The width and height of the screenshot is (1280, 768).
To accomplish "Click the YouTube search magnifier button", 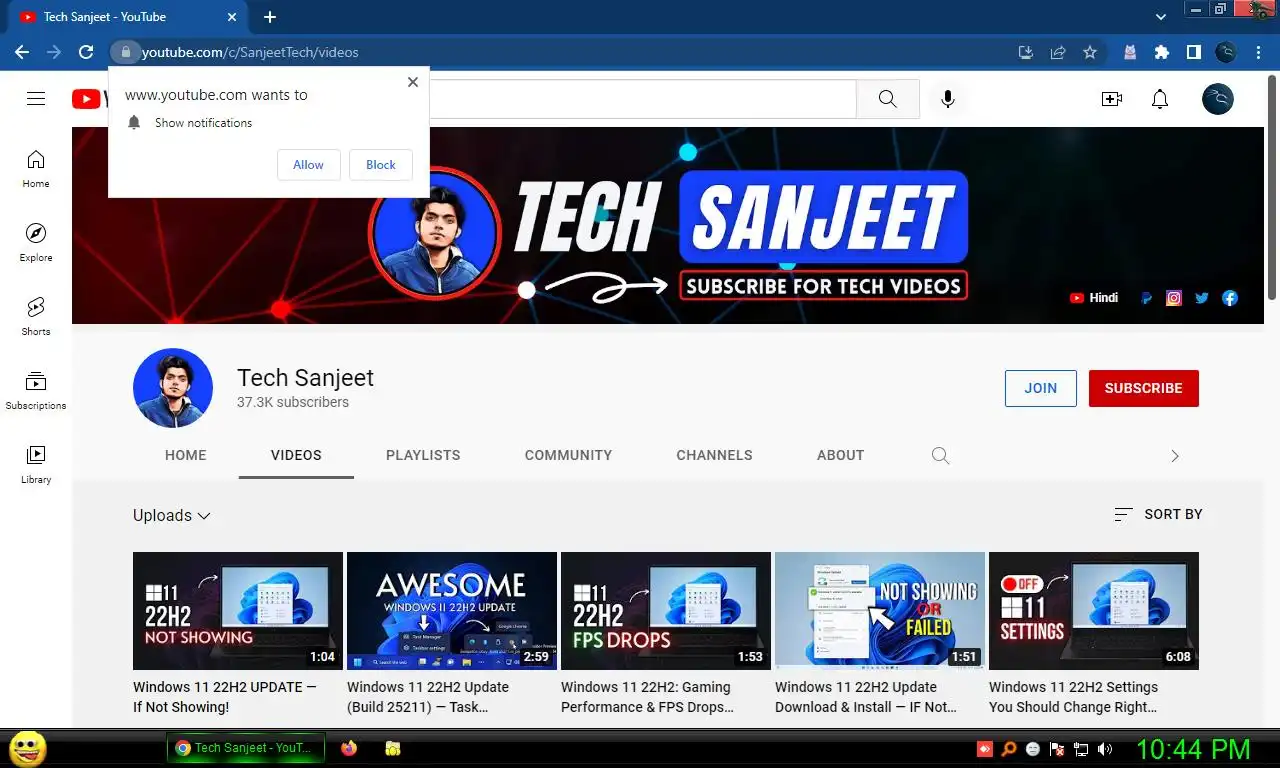I will click(888, 99).
